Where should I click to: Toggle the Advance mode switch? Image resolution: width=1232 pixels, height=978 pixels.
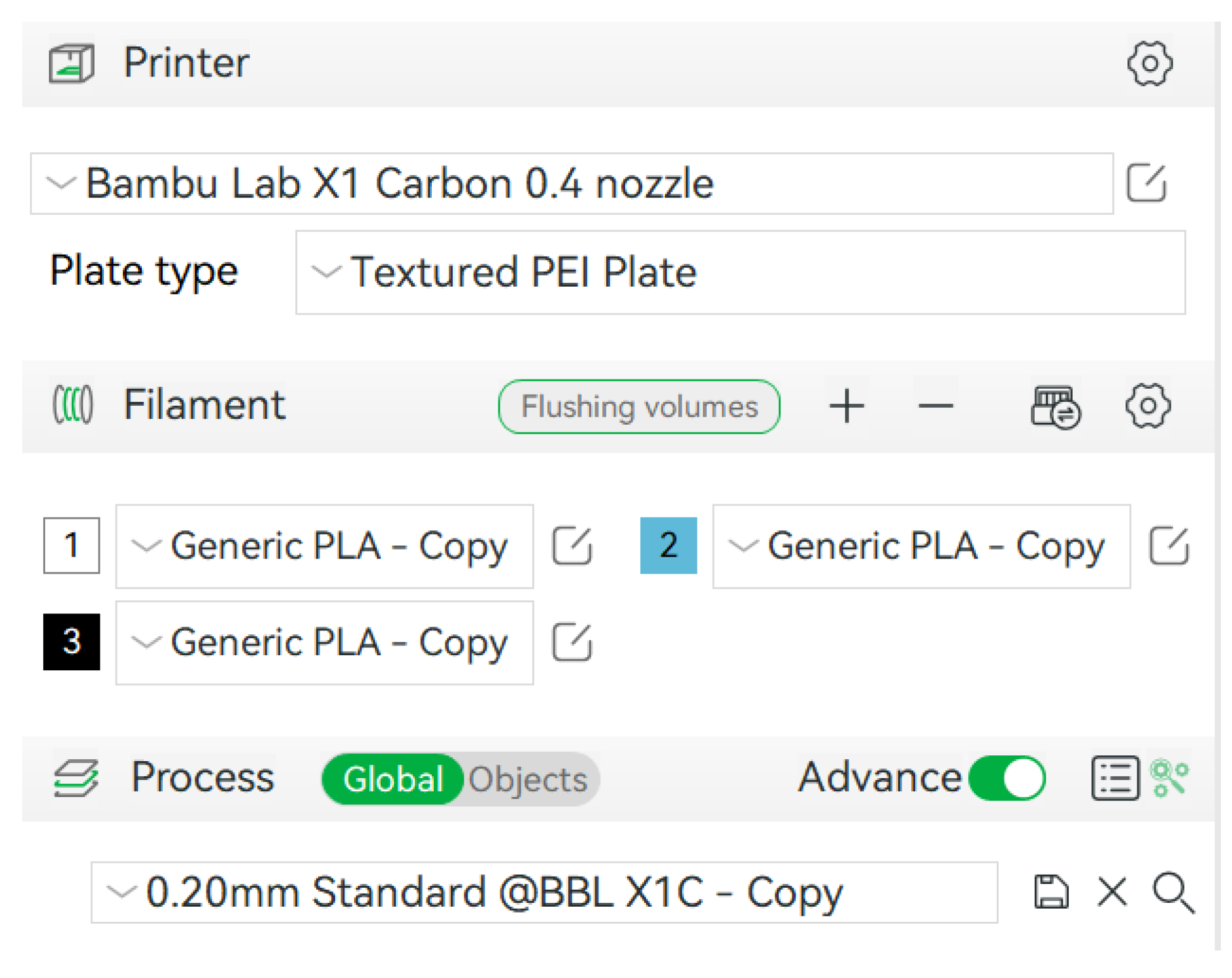tap(1007, 777)
